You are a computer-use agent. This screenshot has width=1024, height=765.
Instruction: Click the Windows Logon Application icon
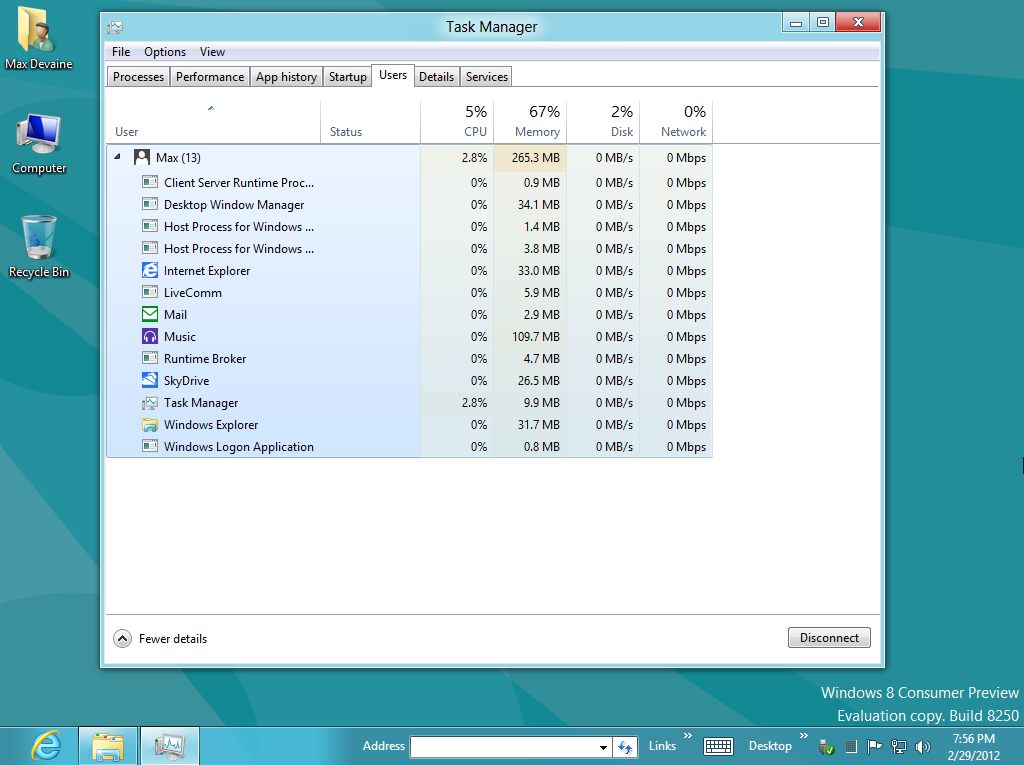pos(150,446)
